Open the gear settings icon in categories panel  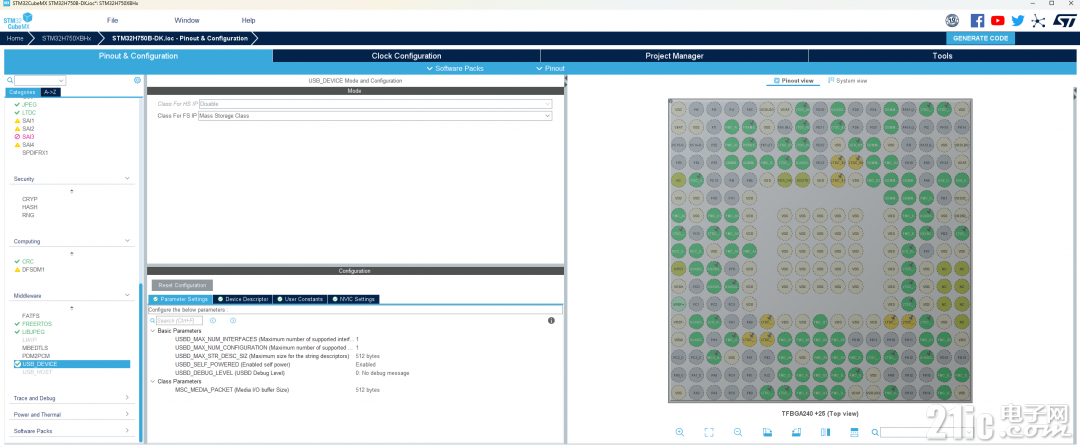coord(137,81)
